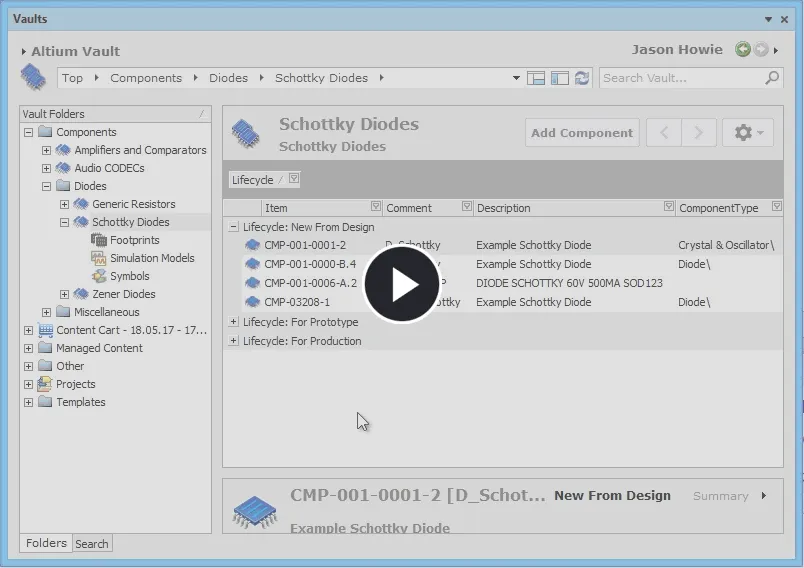804x568 pixels.
Task: Click the Zener Diodes chip icon
Action: 81,294
